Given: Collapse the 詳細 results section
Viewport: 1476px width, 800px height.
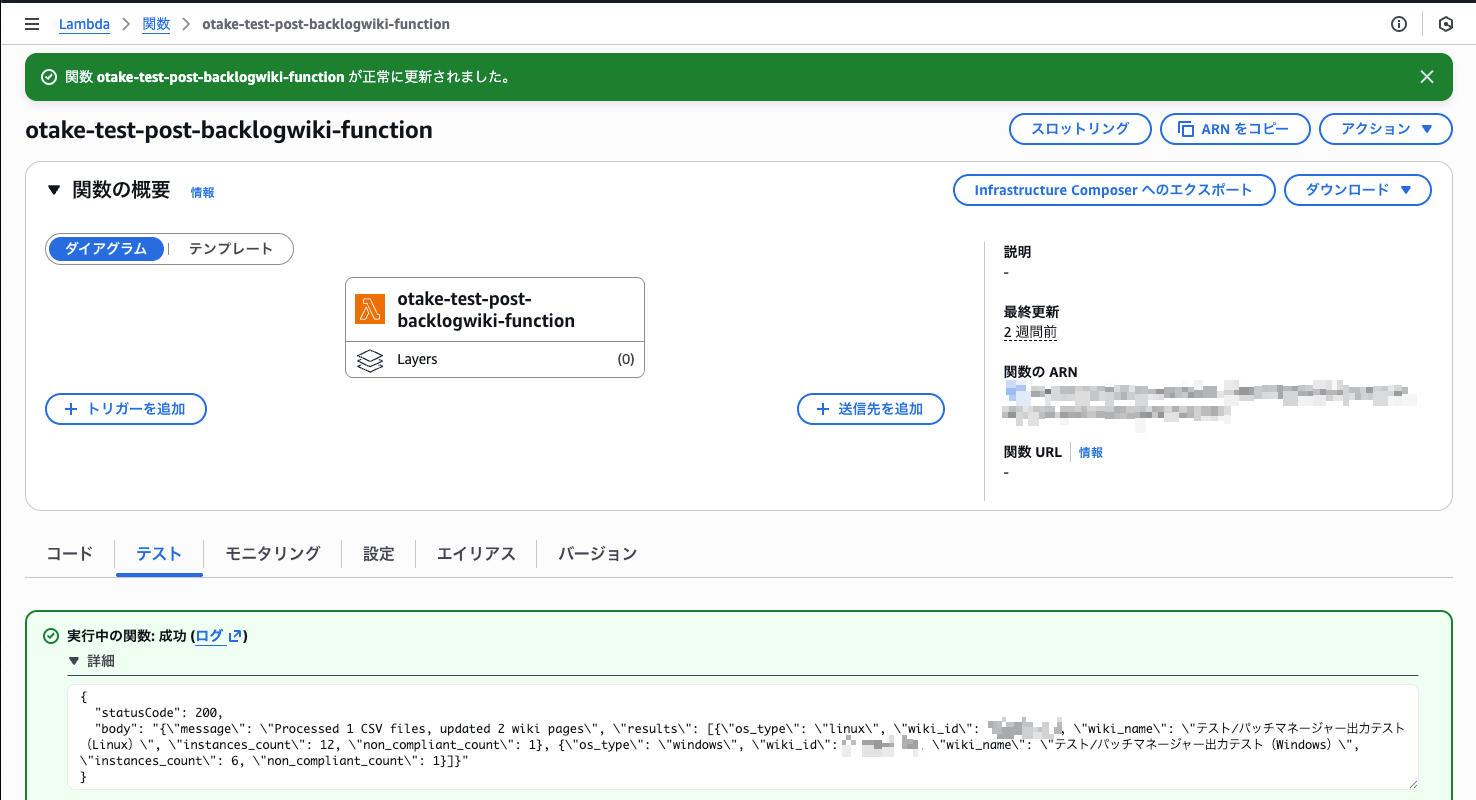Looking at the screenshot, I should [74, 661].
